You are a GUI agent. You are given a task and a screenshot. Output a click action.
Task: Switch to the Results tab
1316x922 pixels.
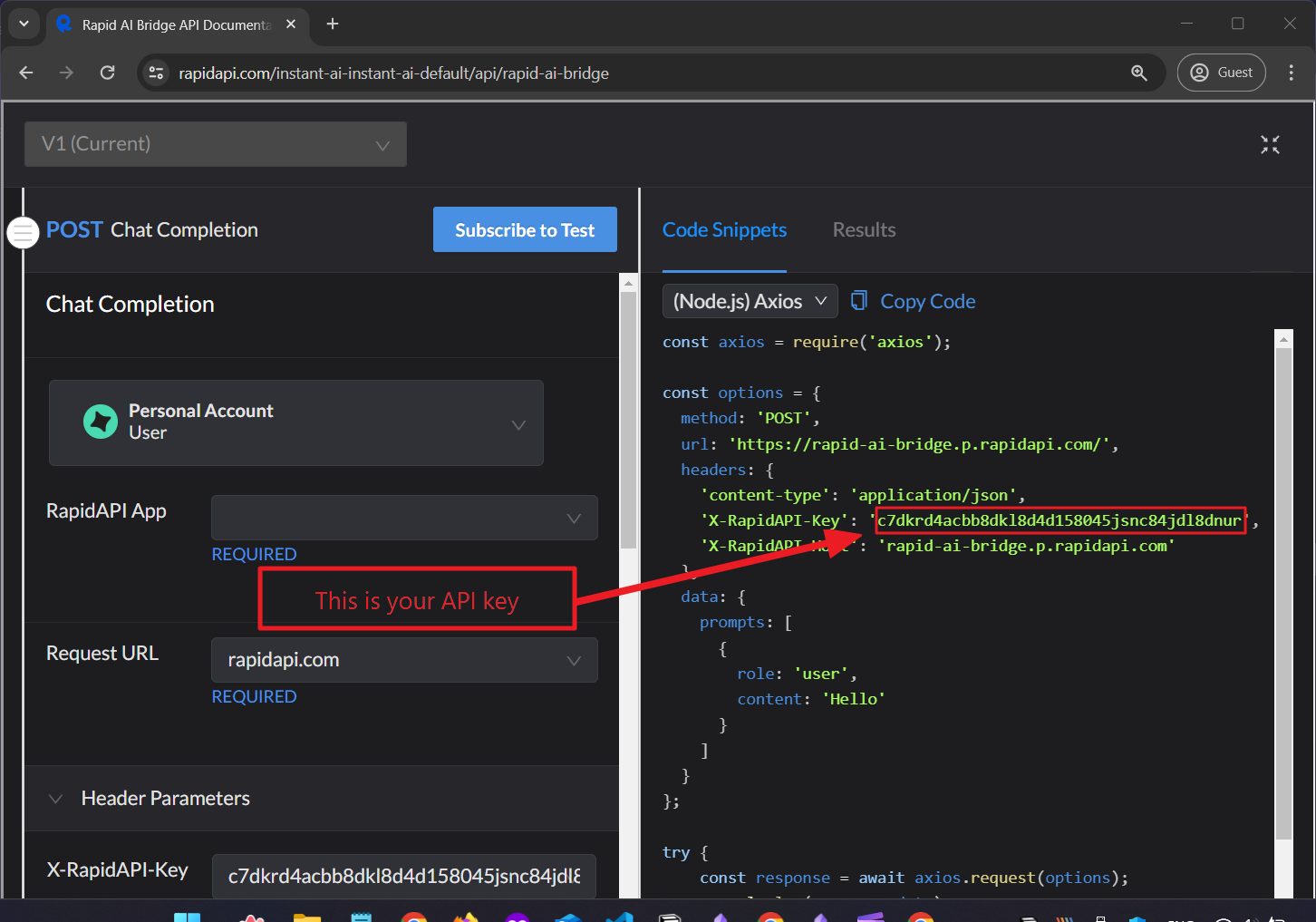pyautogui.click(x=864, y=230)
